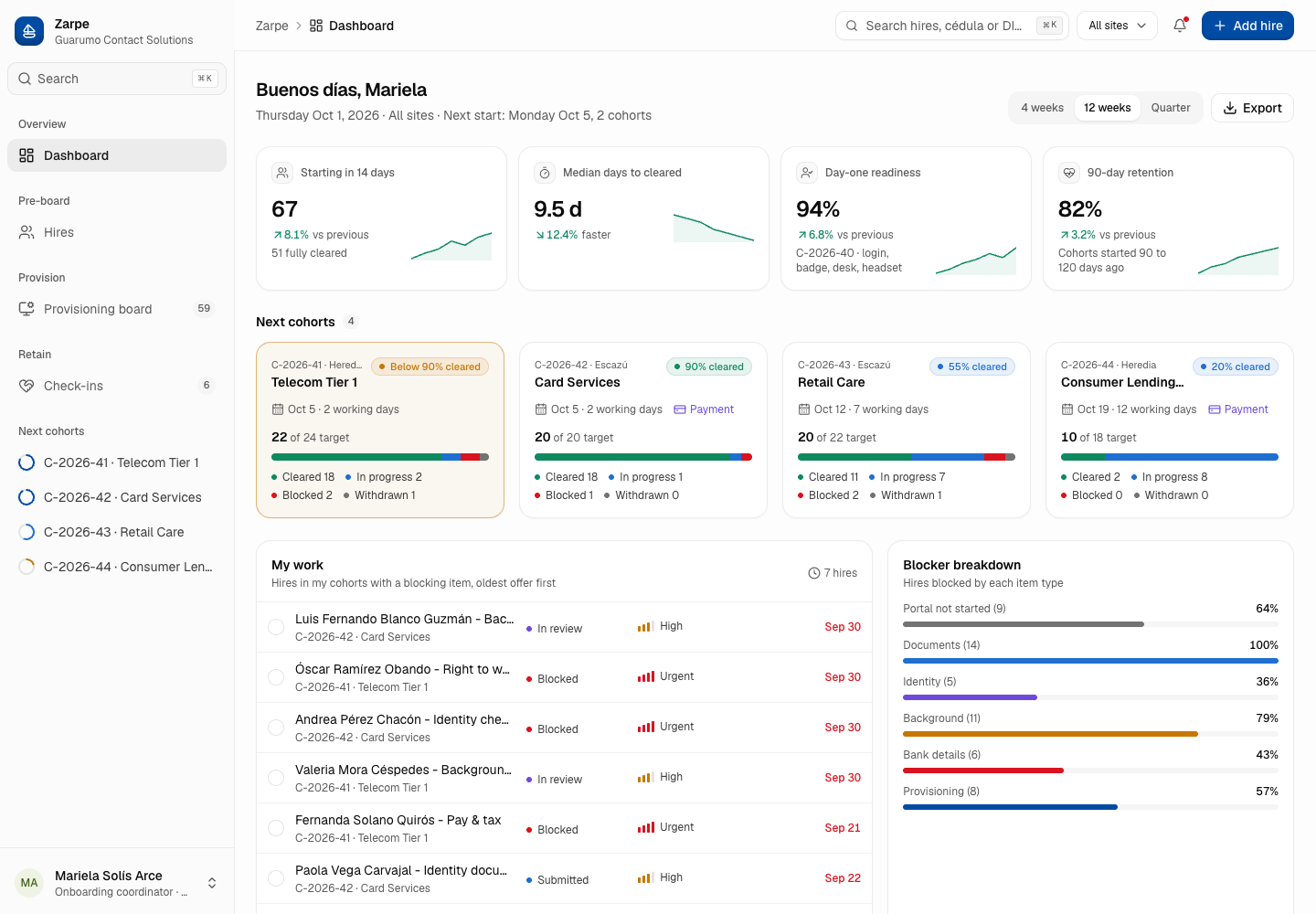The width and height of the screenshot is (1316, 914).
Task: Click the sidebar Search box
Action: pyautogui.click(x=117, y=79)
